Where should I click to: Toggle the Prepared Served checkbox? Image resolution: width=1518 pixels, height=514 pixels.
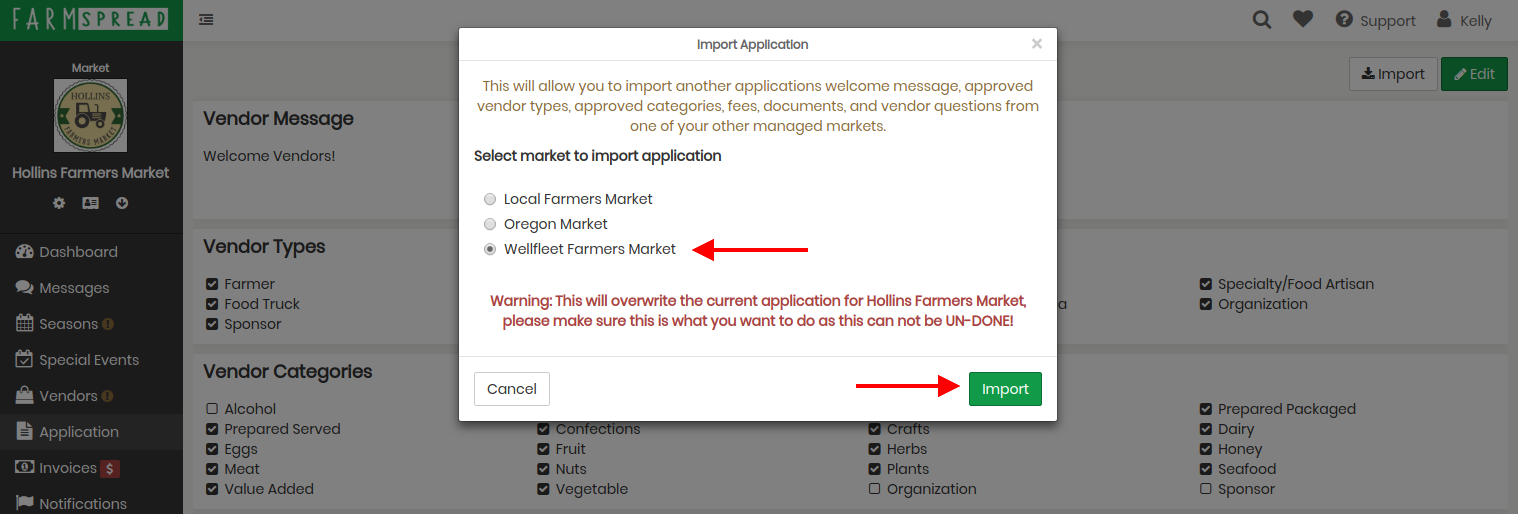(x=212, y=429)
